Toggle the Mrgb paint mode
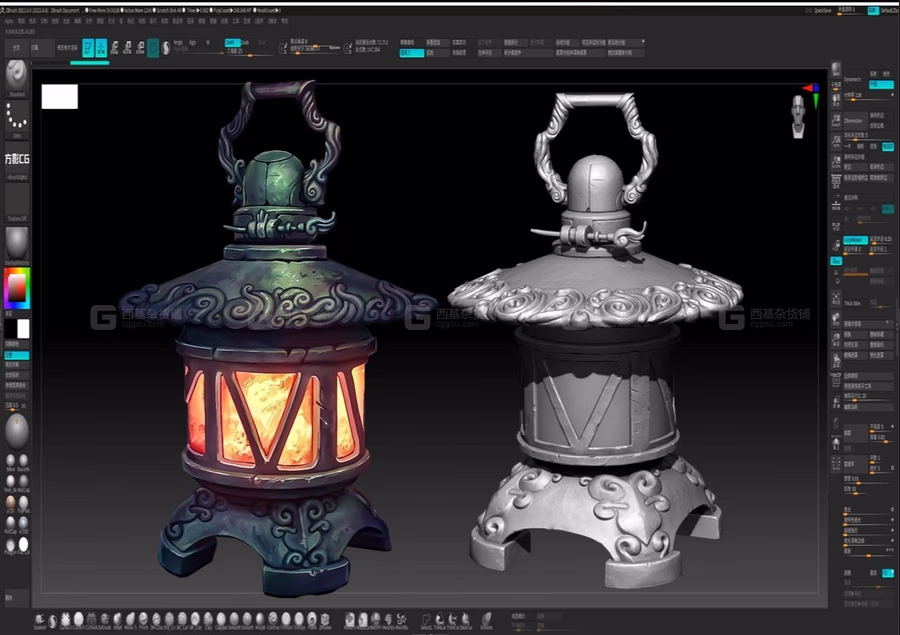This screenshot has height=635, width=900. [x=178, y=42]
